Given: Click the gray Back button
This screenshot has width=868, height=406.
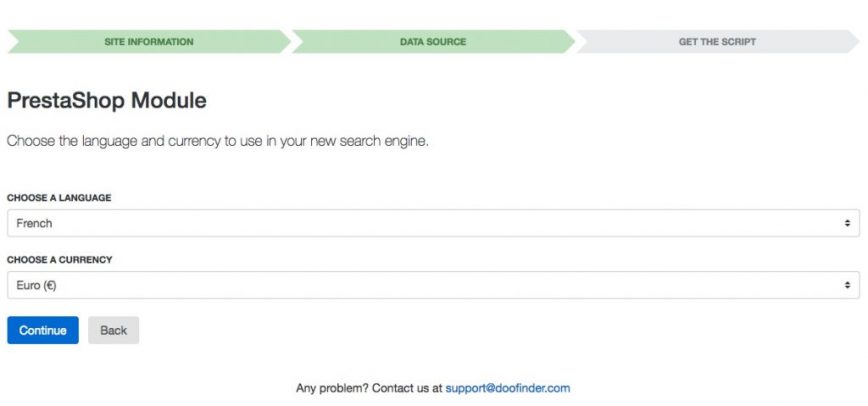Looking at the screenshot, I should coord(113,330).
